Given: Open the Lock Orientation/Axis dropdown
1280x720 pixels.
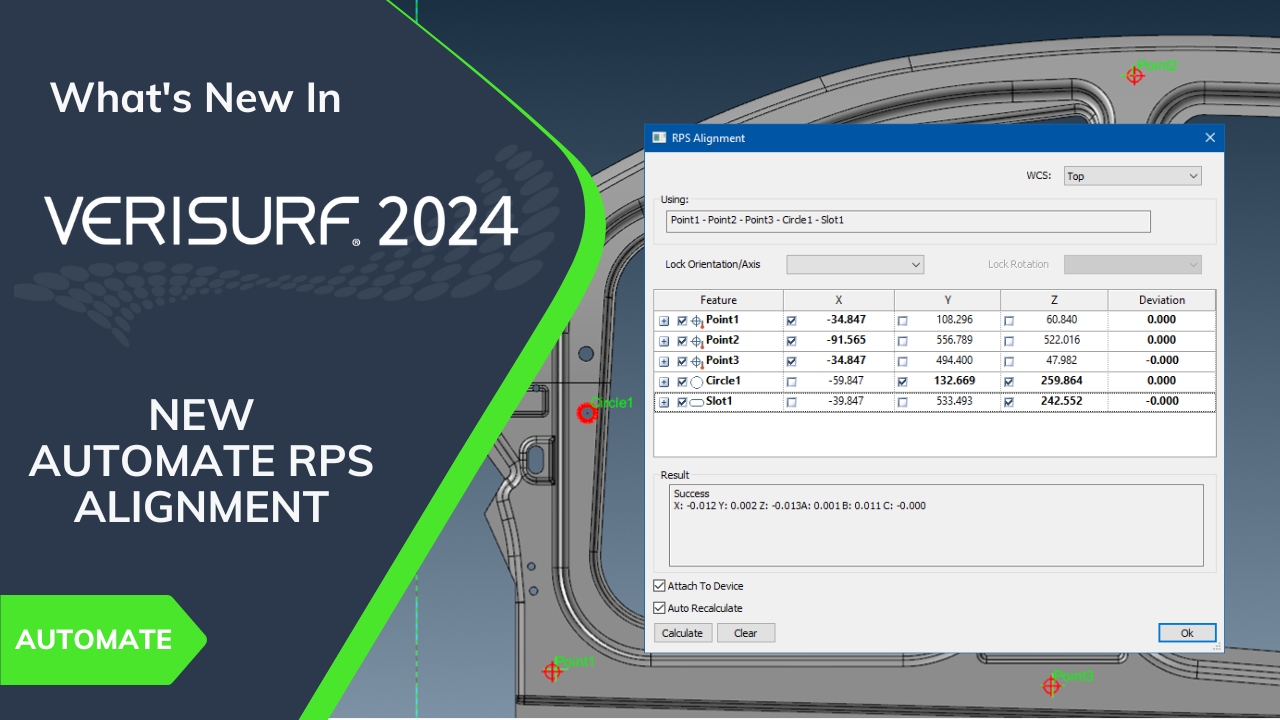Looking at the screenshot, I should pyautogui.click(x=855, y=265).
